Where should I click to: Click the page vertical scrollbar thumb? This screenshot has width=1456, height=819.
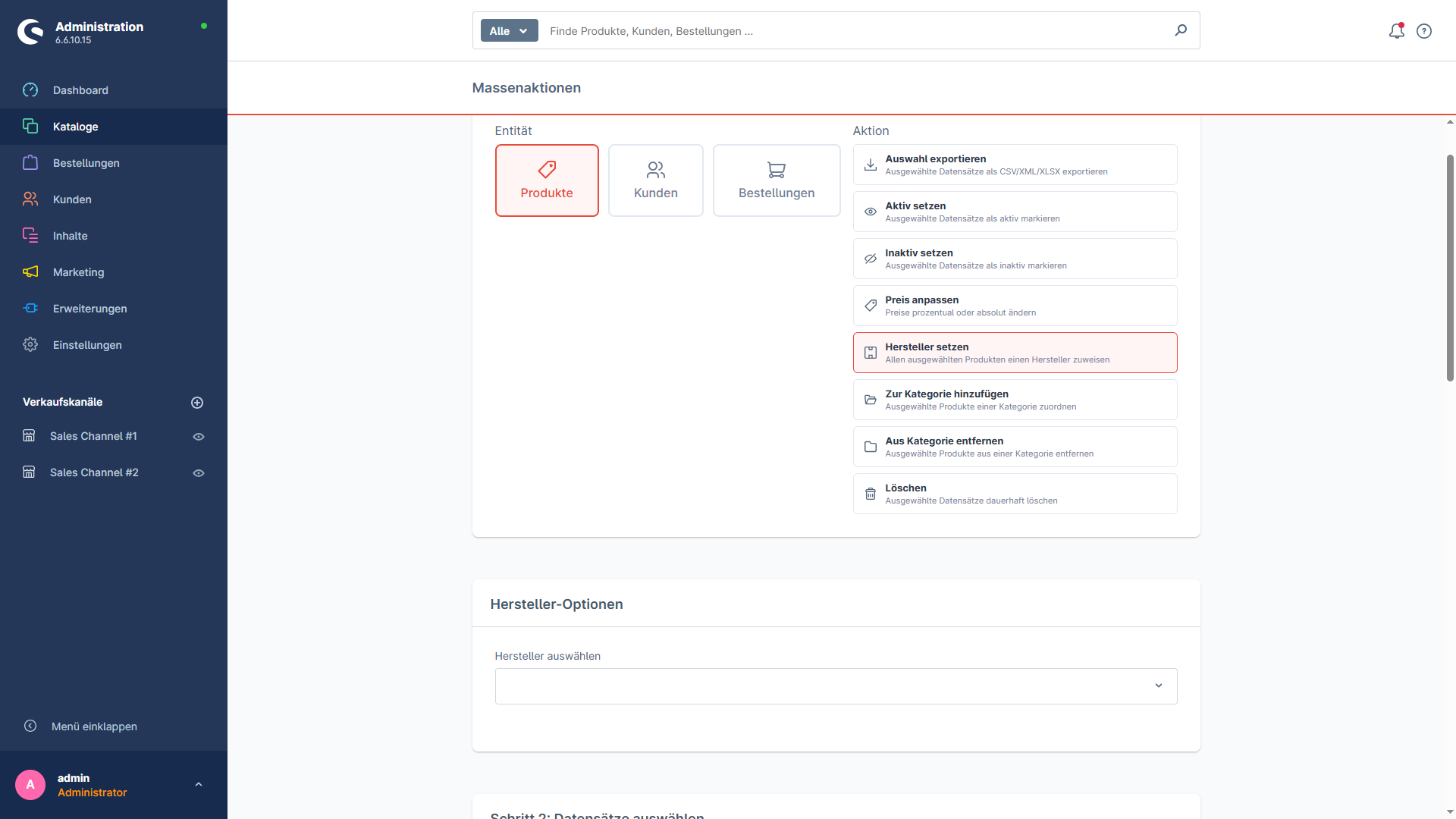click(1450, 267)
